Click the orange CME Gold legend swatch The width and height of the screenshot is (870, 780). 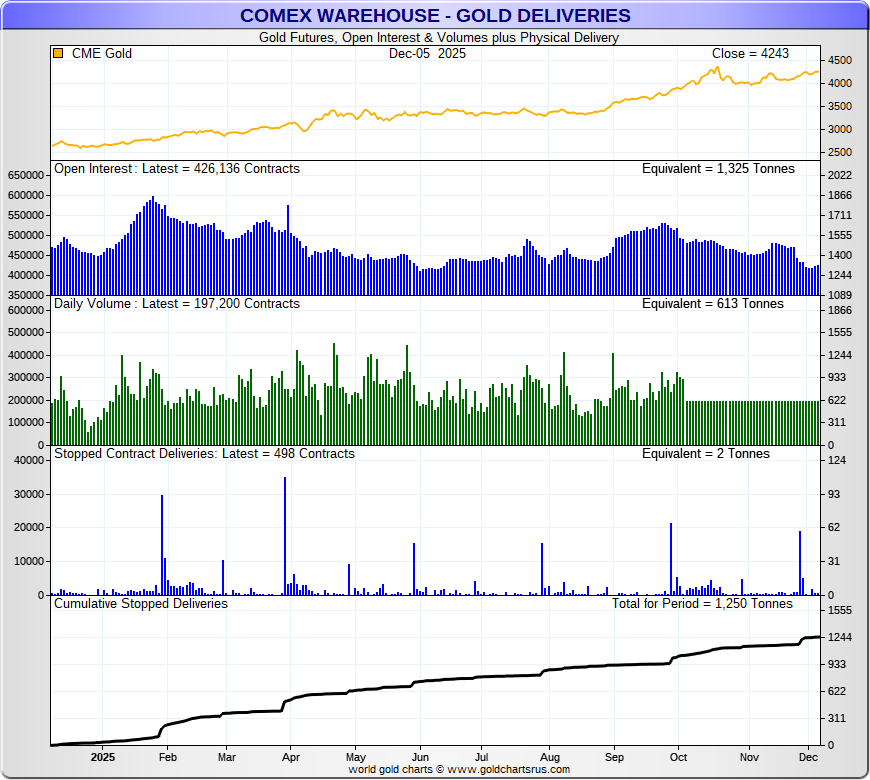[58, 53]
